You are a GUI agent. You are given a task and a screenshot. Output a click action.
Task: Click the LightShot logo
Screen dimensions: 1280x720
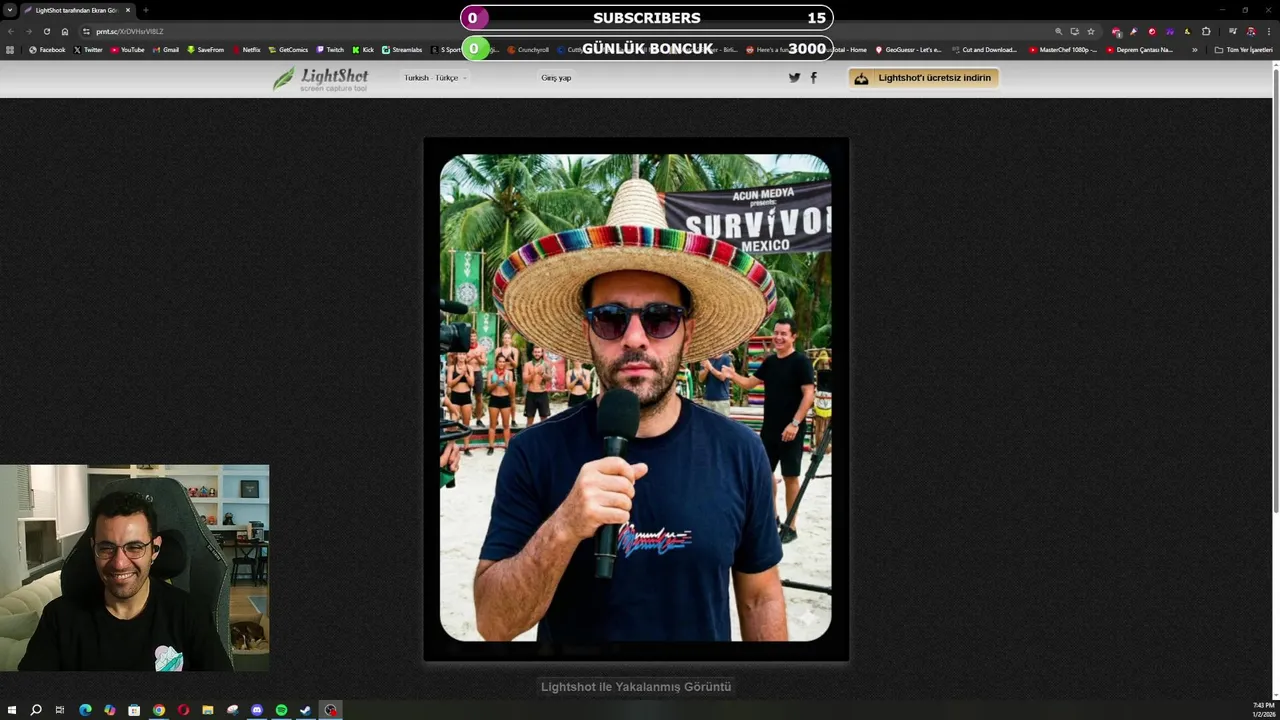click(x=321, y=79)
